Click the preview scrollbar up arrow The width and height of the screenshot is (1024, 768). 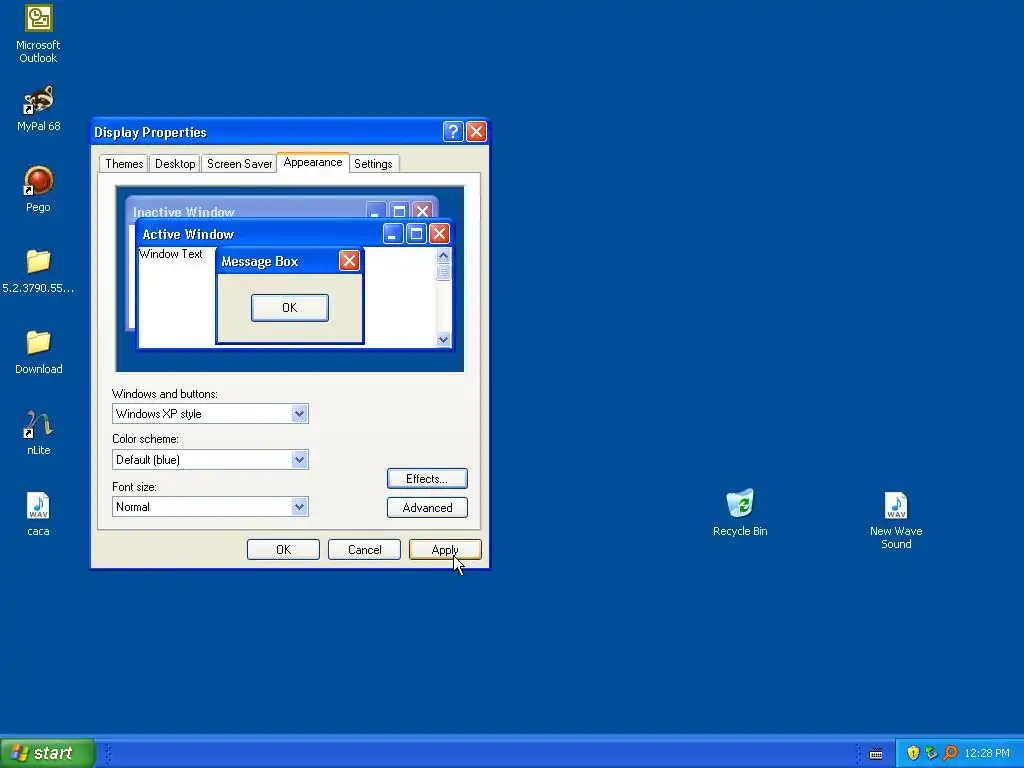pos(443,255)
